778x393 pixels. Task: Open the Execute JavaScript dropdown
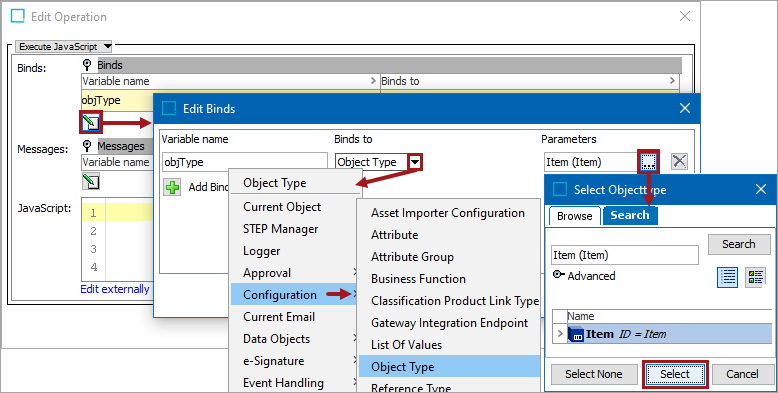pos(64,47)
